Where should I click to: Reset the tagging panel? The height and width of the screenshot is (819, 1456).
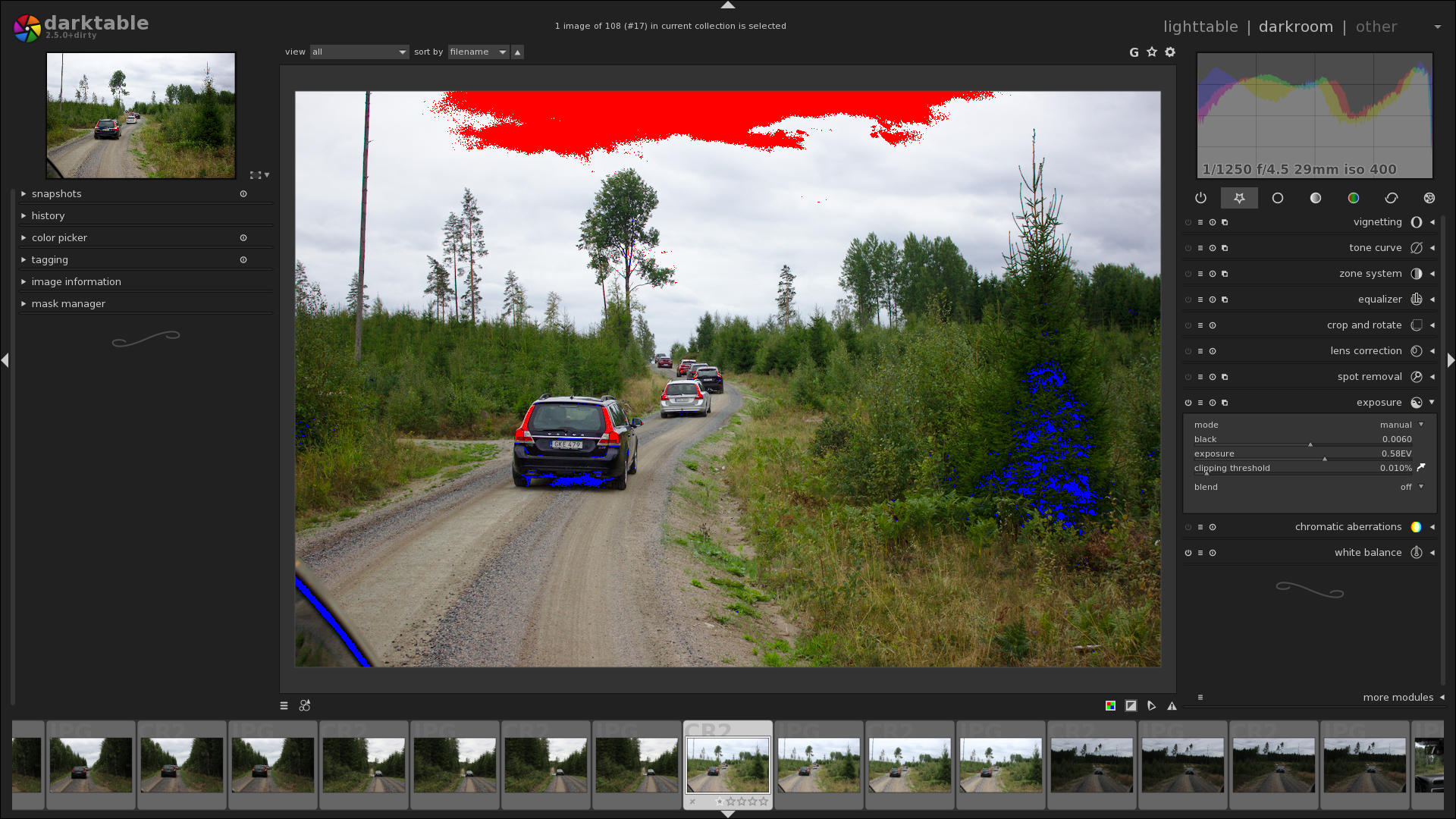[x=243, y=260]
